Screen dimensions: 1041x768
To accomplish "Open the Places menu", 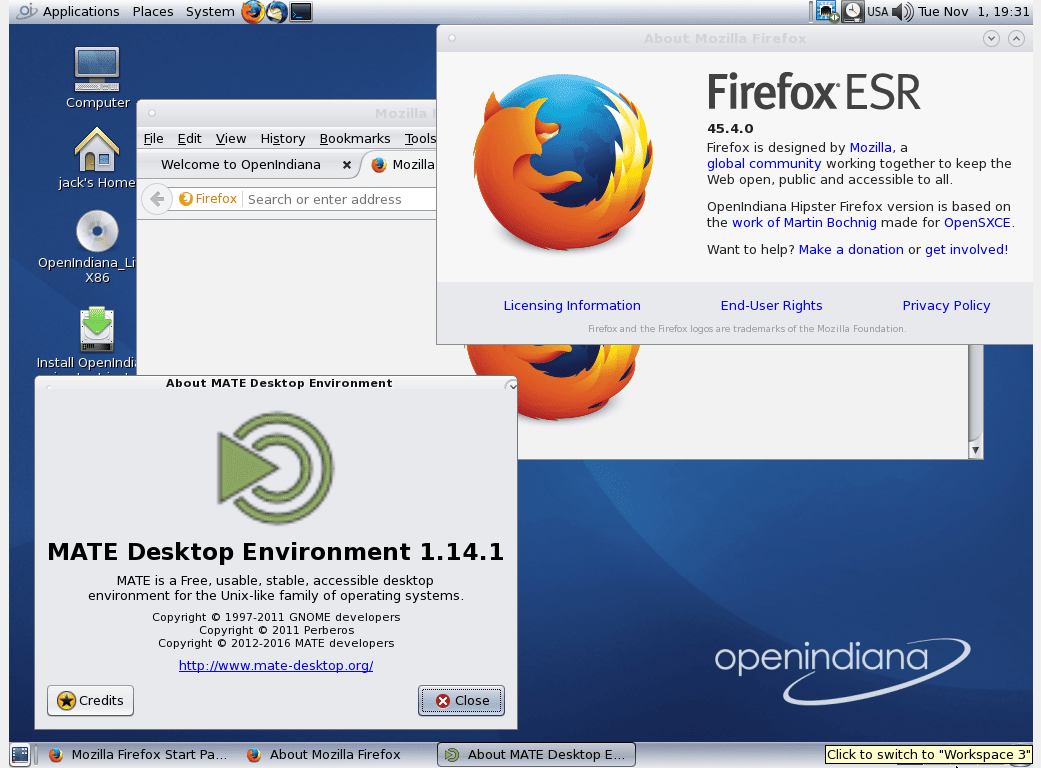I will coord(153,11).
